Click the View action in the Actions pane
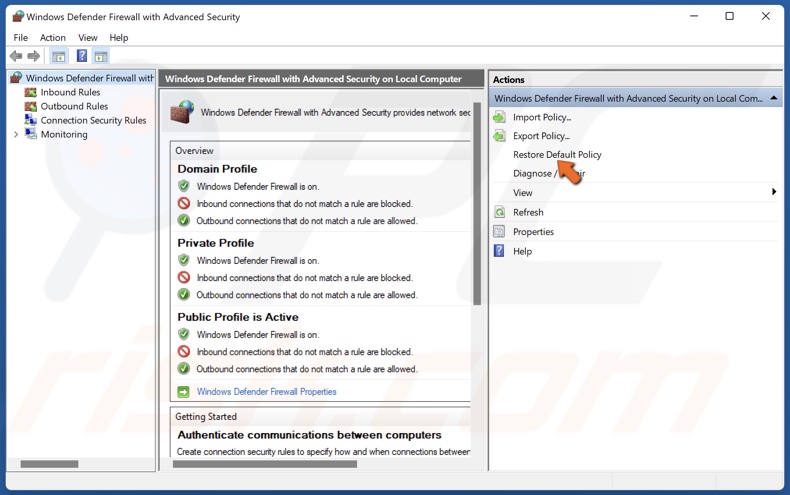 522,193
